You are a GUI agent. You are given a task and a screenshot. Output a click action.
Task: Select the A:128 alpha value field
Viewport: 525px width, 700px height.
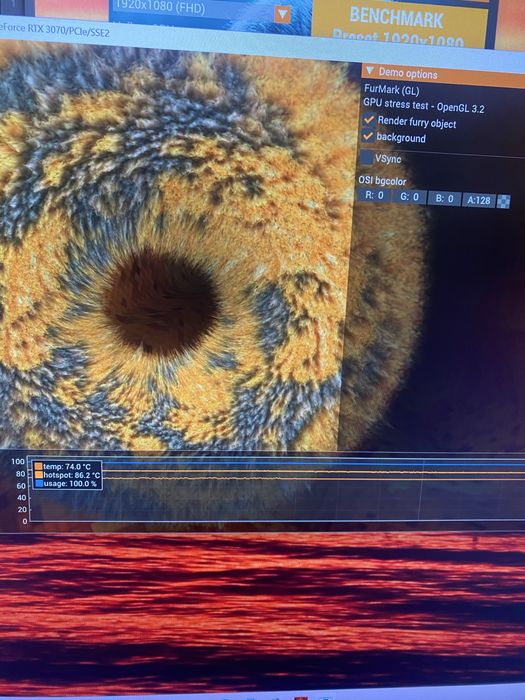pos(479,200)
